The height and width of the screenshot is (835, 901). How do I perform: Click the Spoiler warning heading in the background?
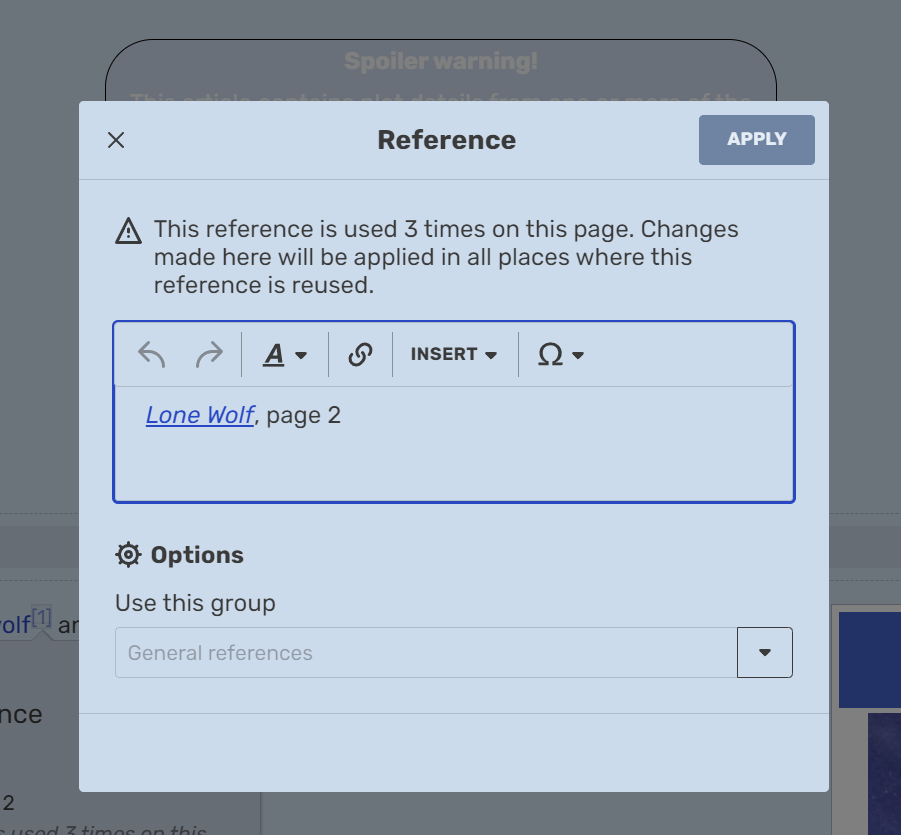441,62
